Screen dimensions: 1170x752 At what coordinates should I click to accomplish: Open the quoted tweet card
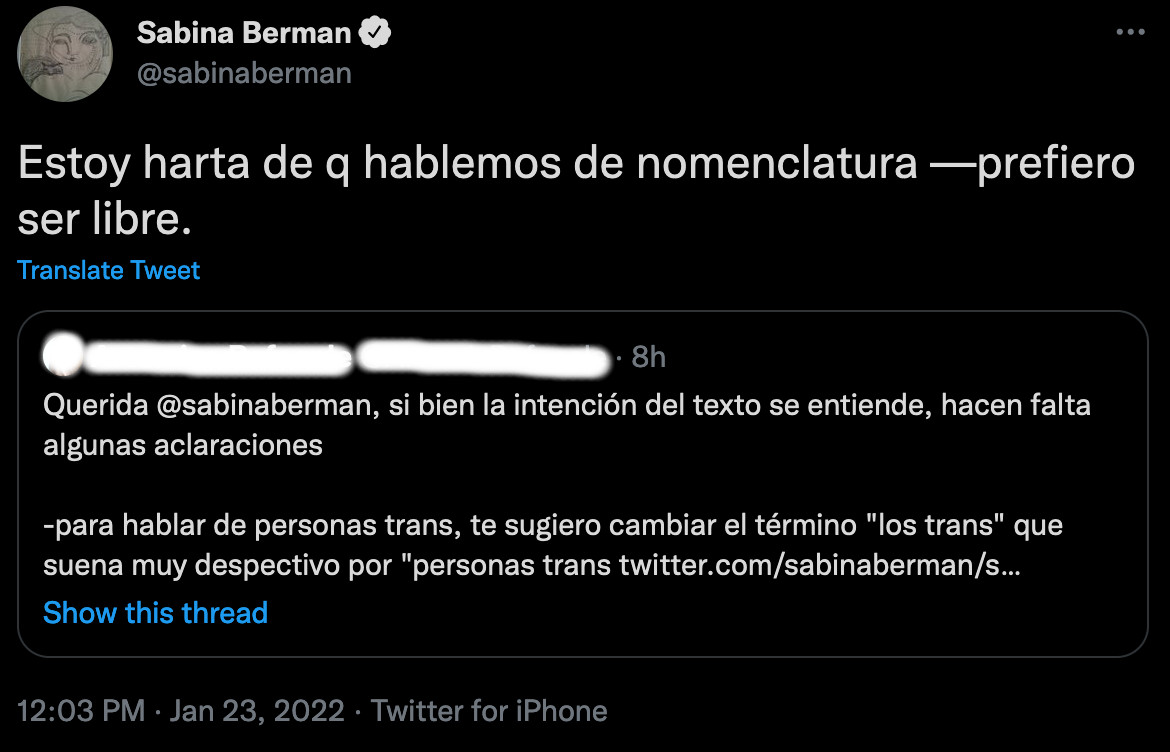point(585,485)
